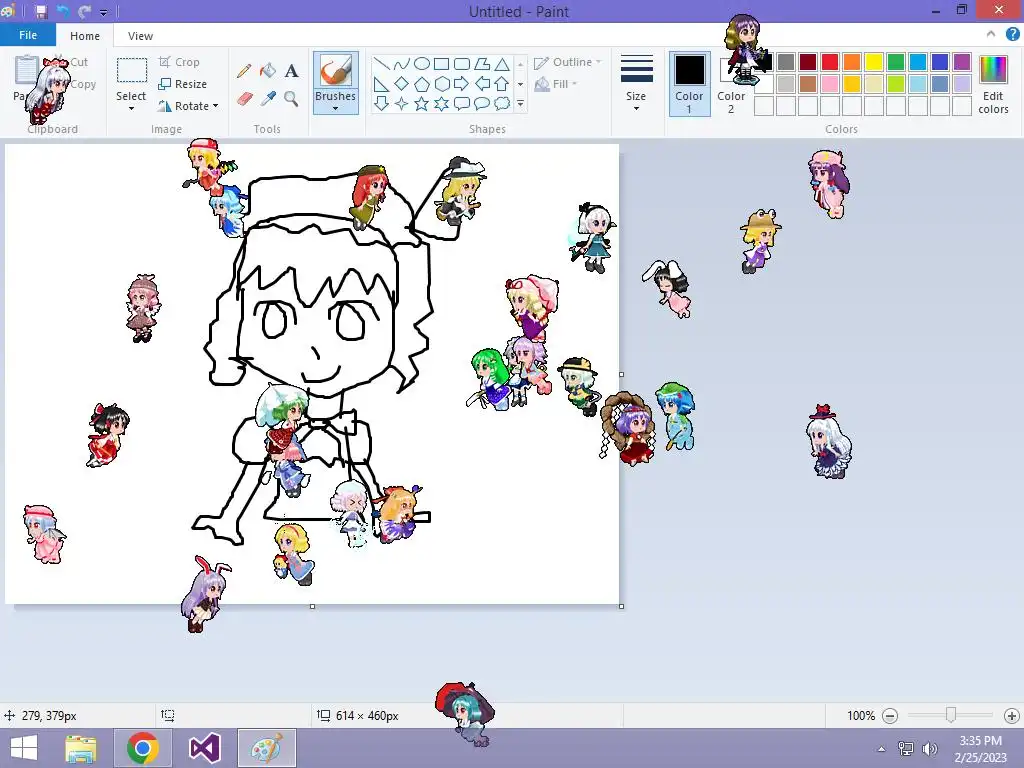Viewport: 1024px width, 768px height.
Task: Pick the orange color swatch
Action: [852, 62]
